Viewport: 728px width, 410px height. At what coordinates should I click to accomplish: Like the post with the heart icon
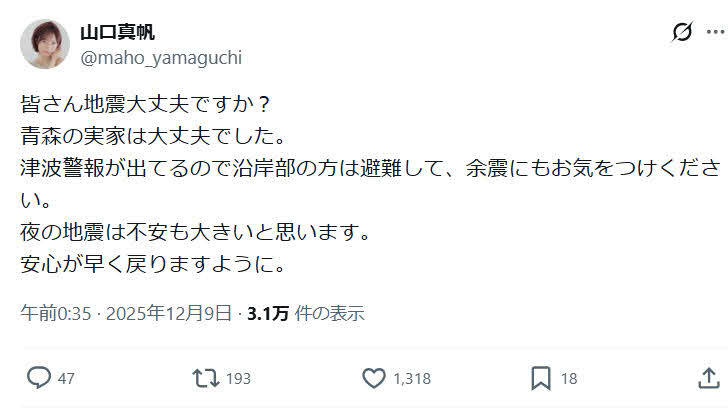point(373,378)
